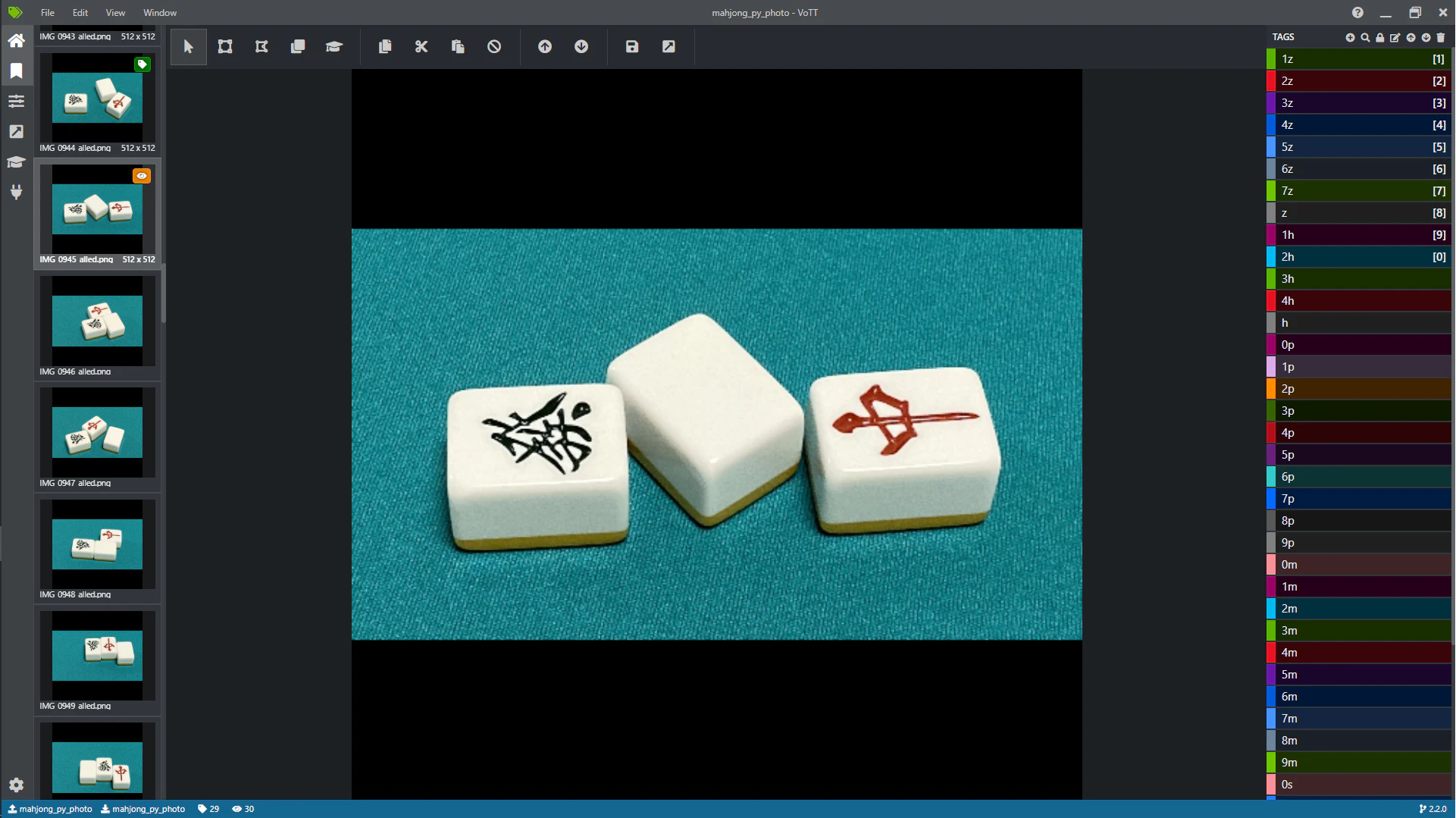Open the View menu
This screenshot has width=1456, height=818.
point(115,13)
